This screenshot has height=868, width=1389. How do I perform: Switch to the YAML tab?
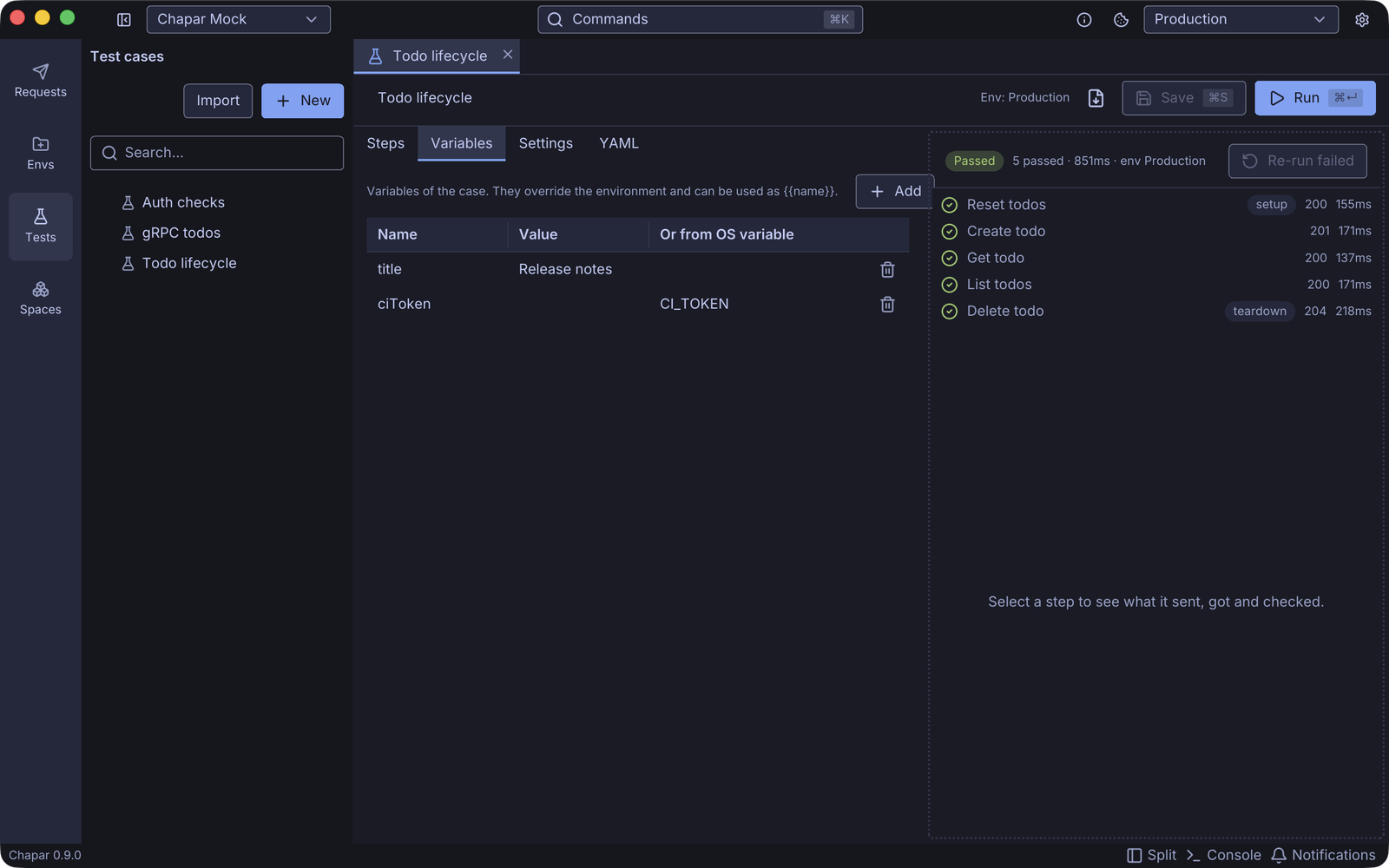[619, 143]
